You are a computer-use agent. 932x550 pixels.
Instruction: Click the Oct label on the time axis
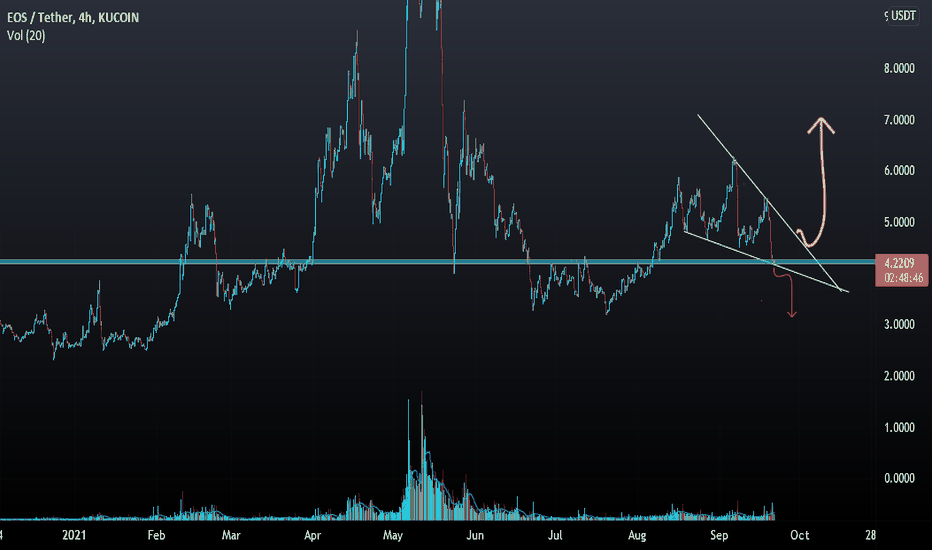point(799,535)
